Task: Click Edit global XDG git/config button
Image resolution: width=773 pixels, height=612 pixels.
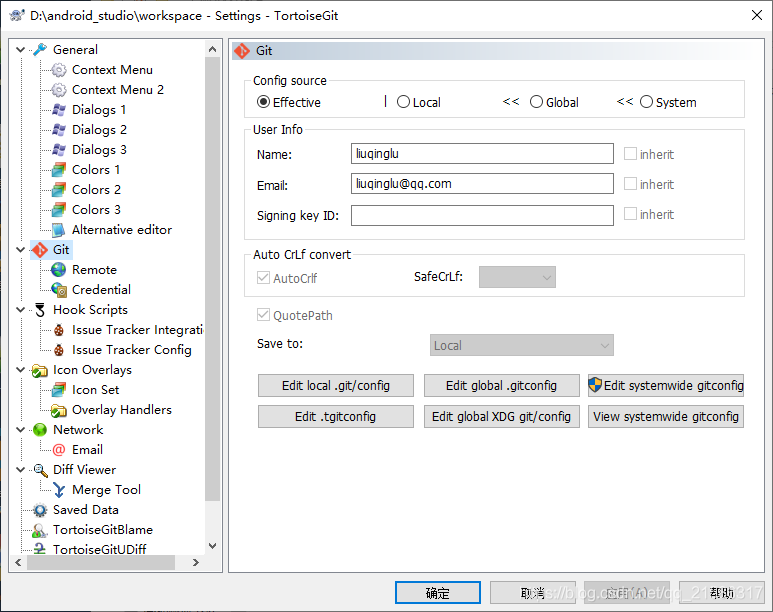Action: (501, 417)
